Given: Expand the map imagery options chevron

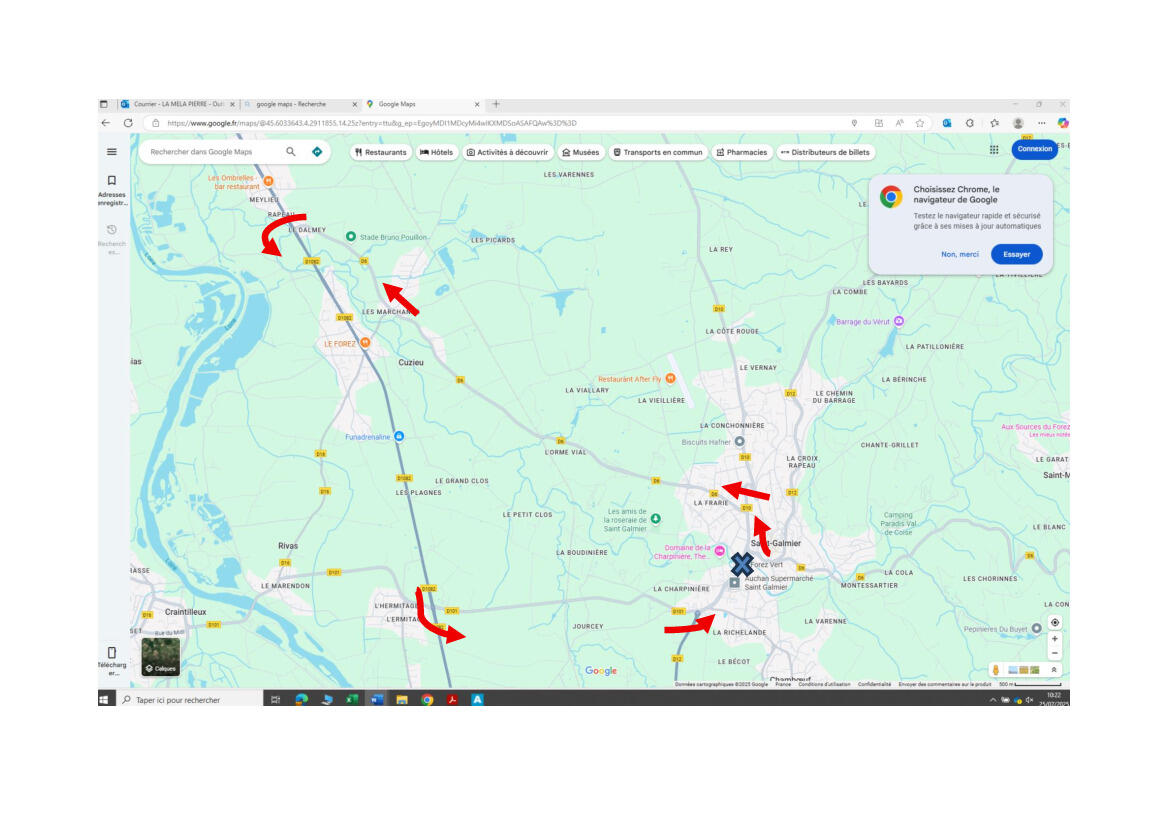Looking at the screenshot, I should pyautogui.click(x=1053, y=669).
